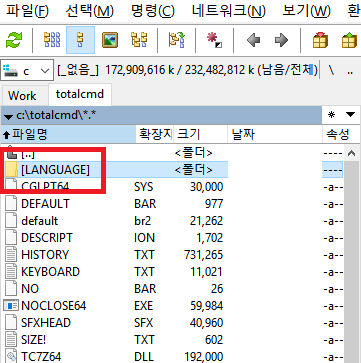Go to root with backslash button
Screen dimensions: 361x363
(332, 71)
